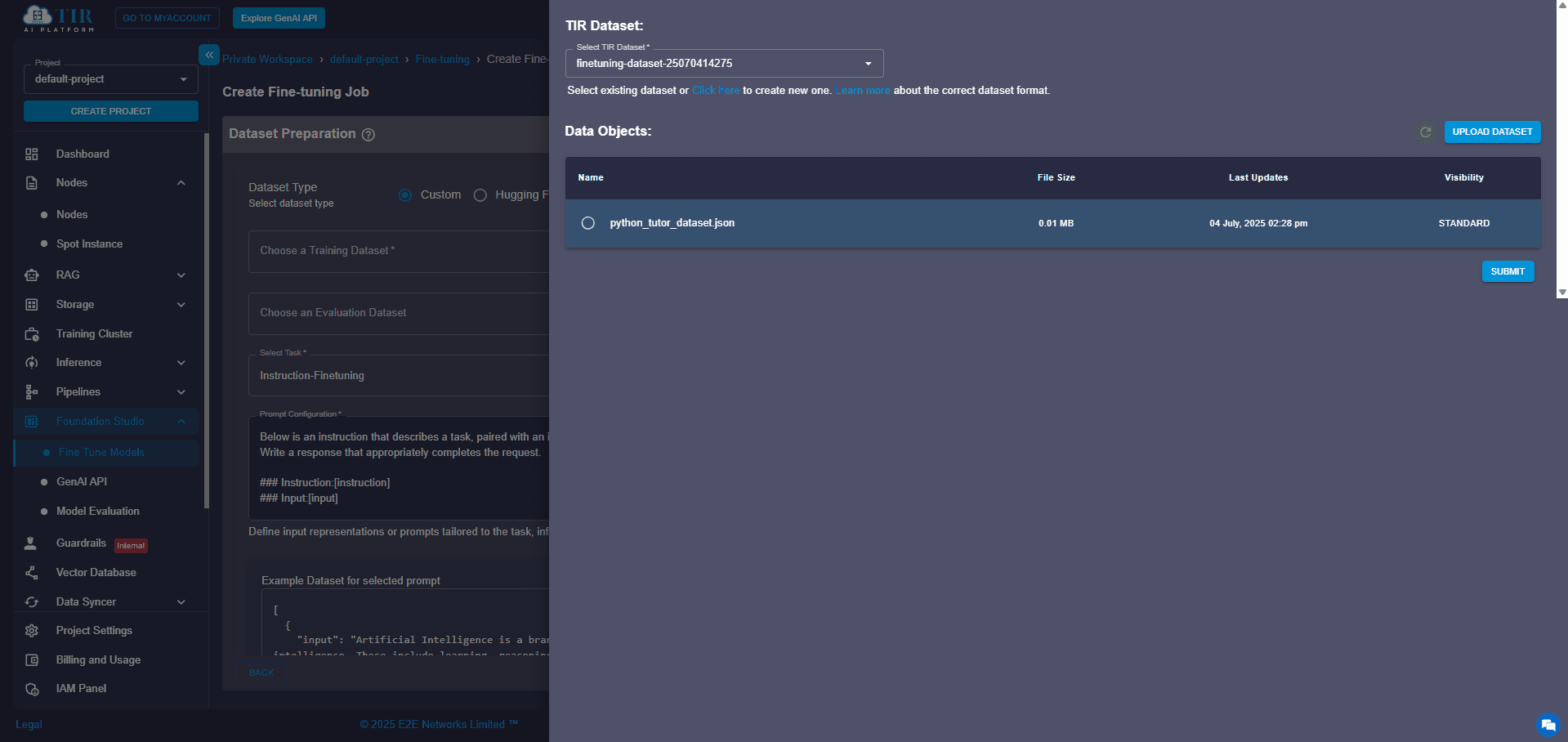
Task: Follow the 'Learn more' dataset format link
Action: 863,91
